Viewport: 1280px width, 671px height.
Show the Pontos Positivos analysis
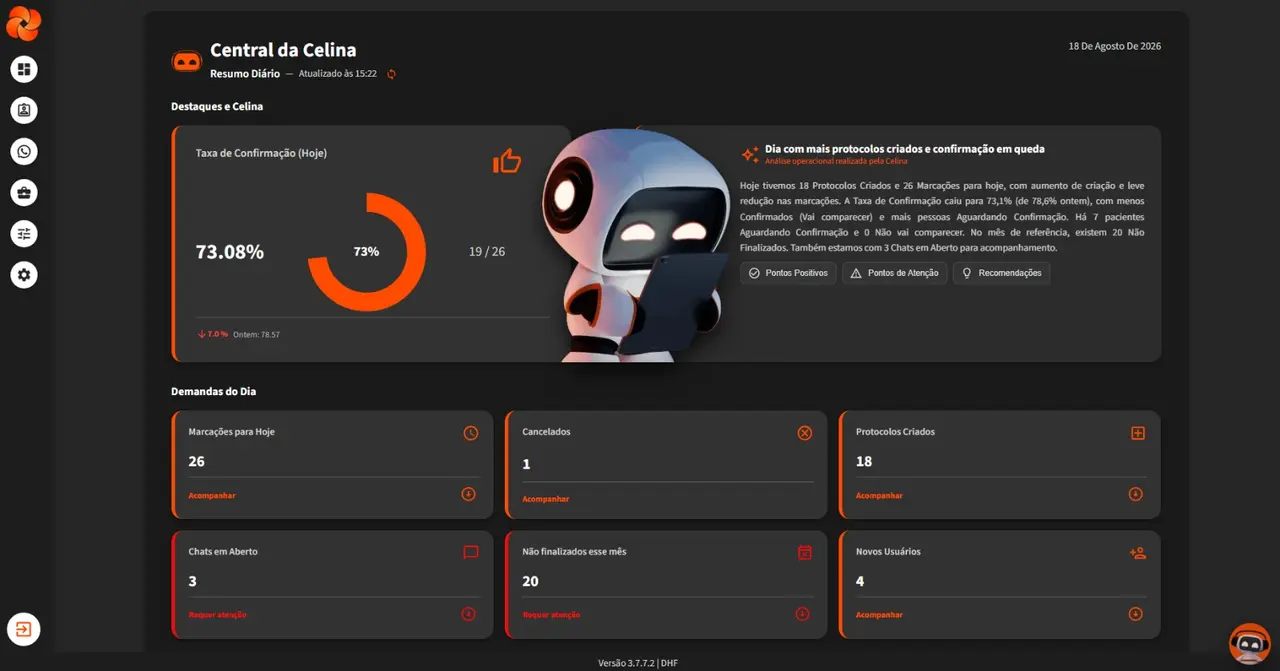click(788, 273)
